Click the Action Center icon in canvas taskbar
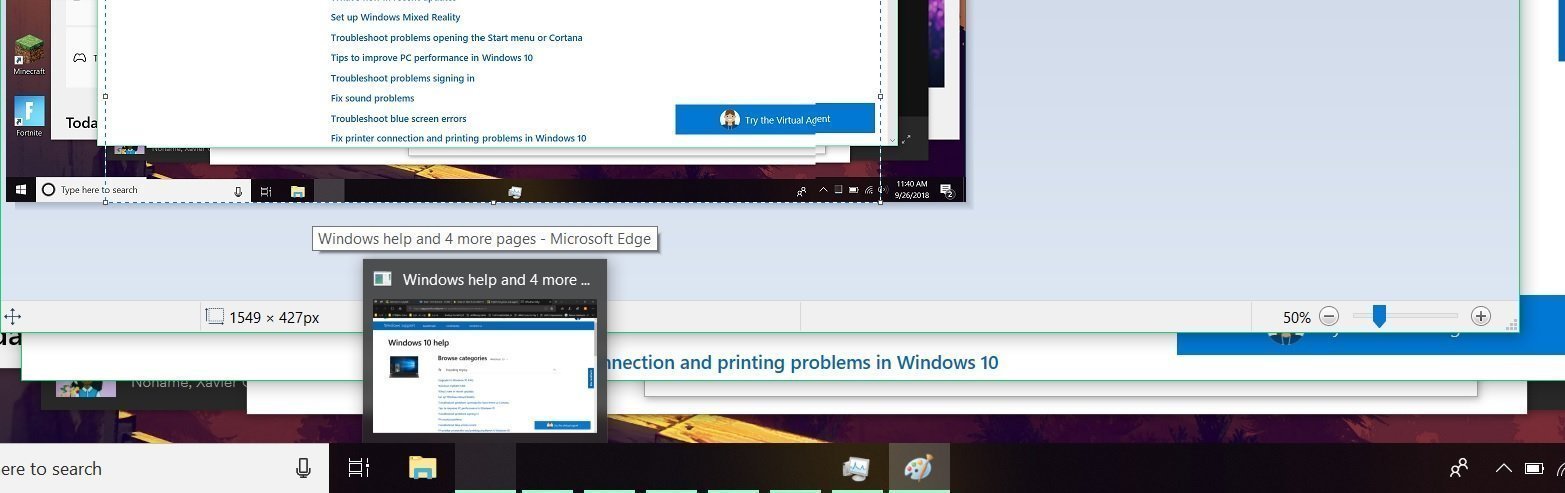1565x493 pixels. point(947,191)
